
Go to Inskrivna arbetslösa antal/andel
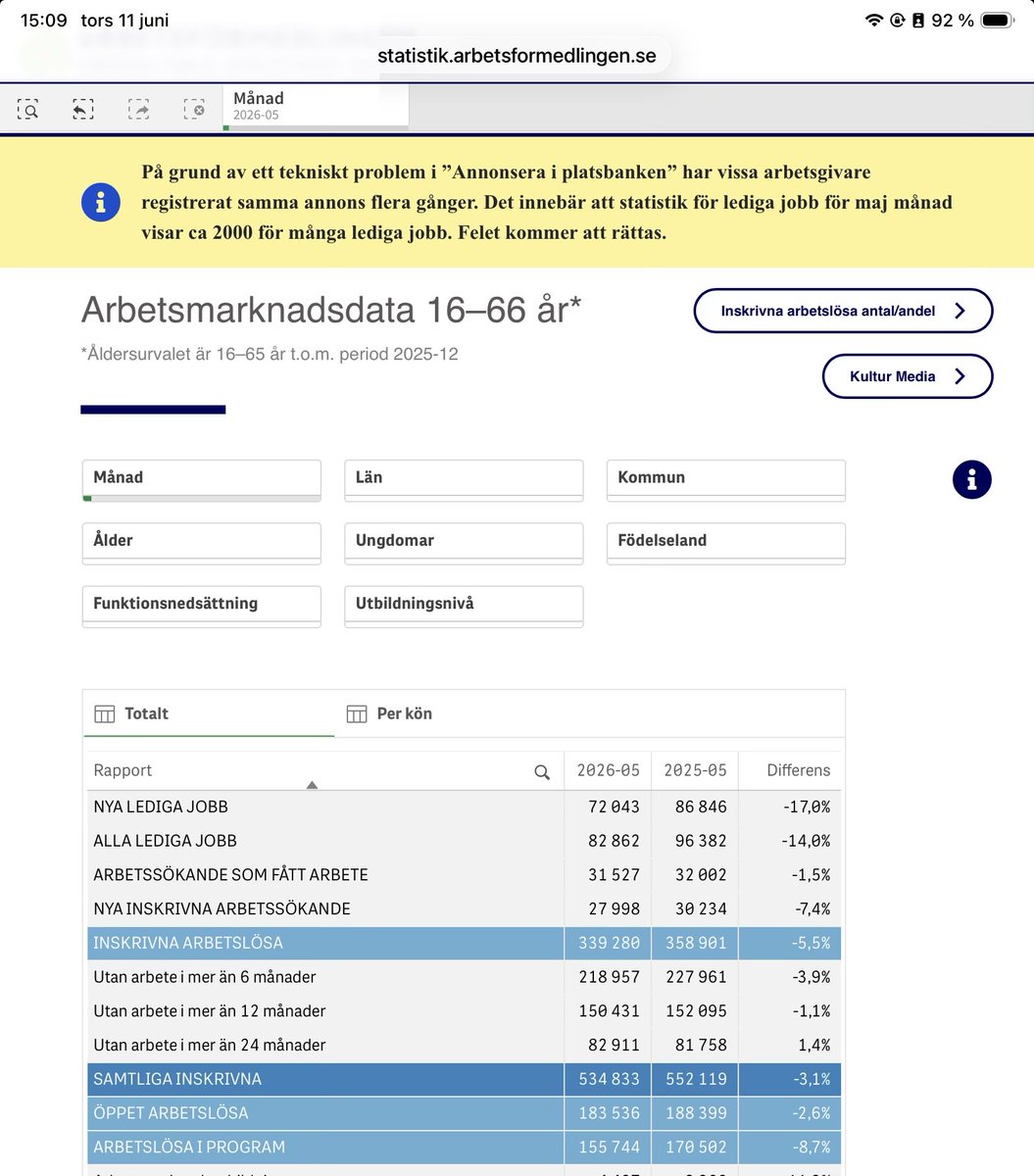[x=843, y=311]
